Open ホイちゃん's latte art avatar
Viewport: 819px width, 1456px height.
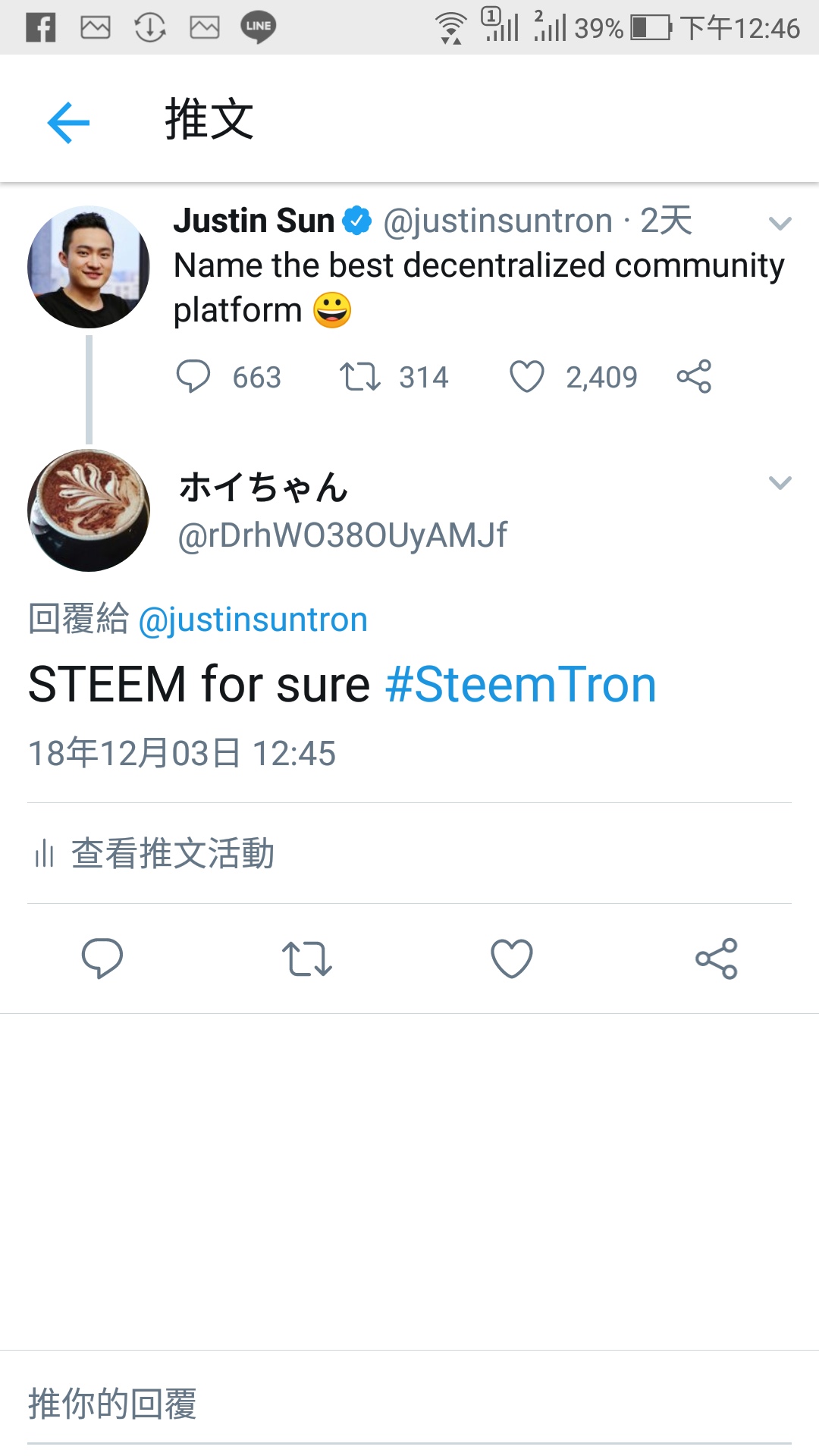click(x=89, y=510)
